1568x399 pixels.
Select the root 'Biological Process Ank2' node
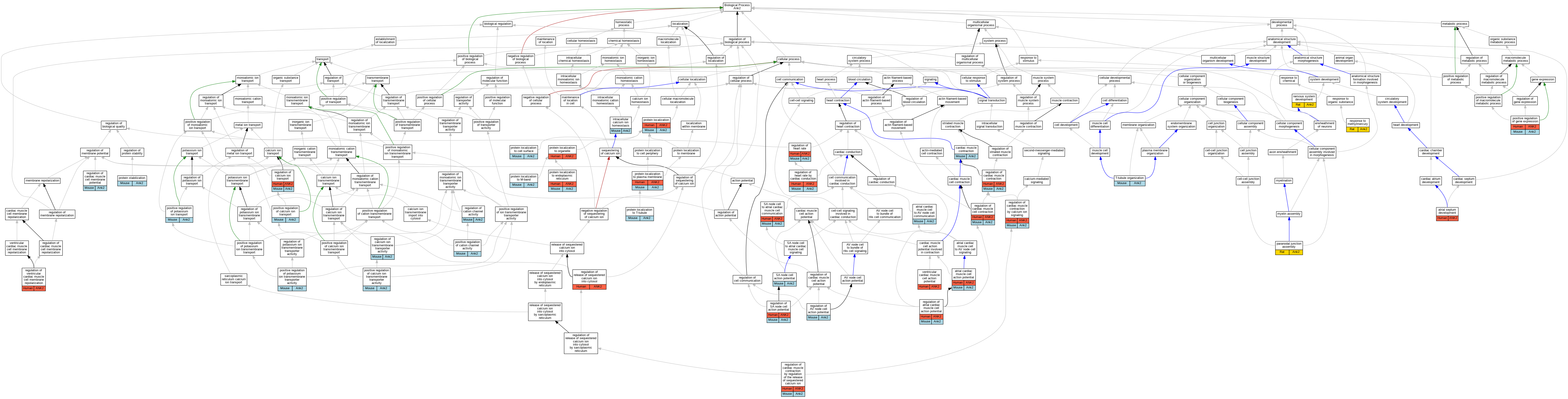tap(737, 7)
